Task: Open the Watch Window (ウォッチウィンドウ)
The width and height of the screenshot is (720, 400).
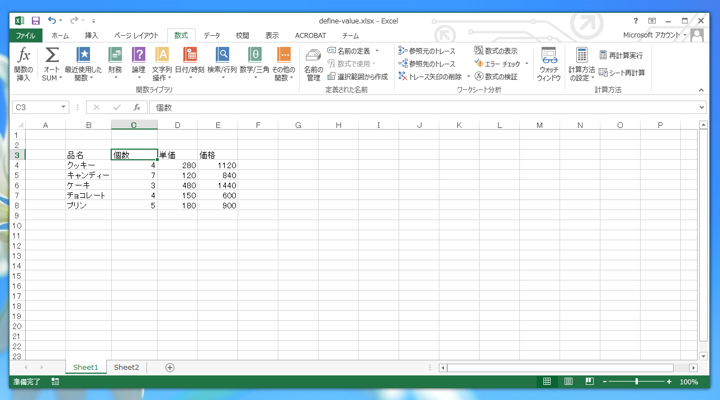Action: click(x=549, y=64)
